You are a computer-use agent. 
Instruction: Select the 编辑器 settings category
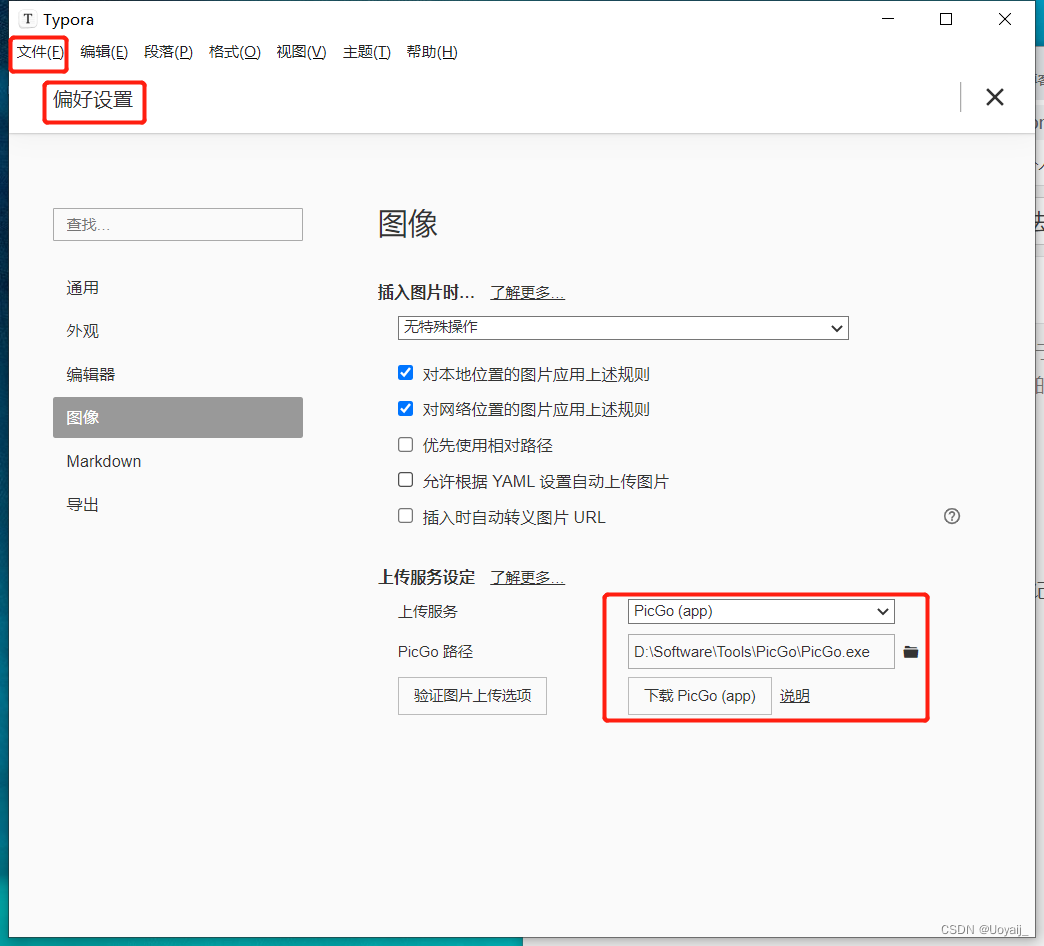[x=178, y=374]
